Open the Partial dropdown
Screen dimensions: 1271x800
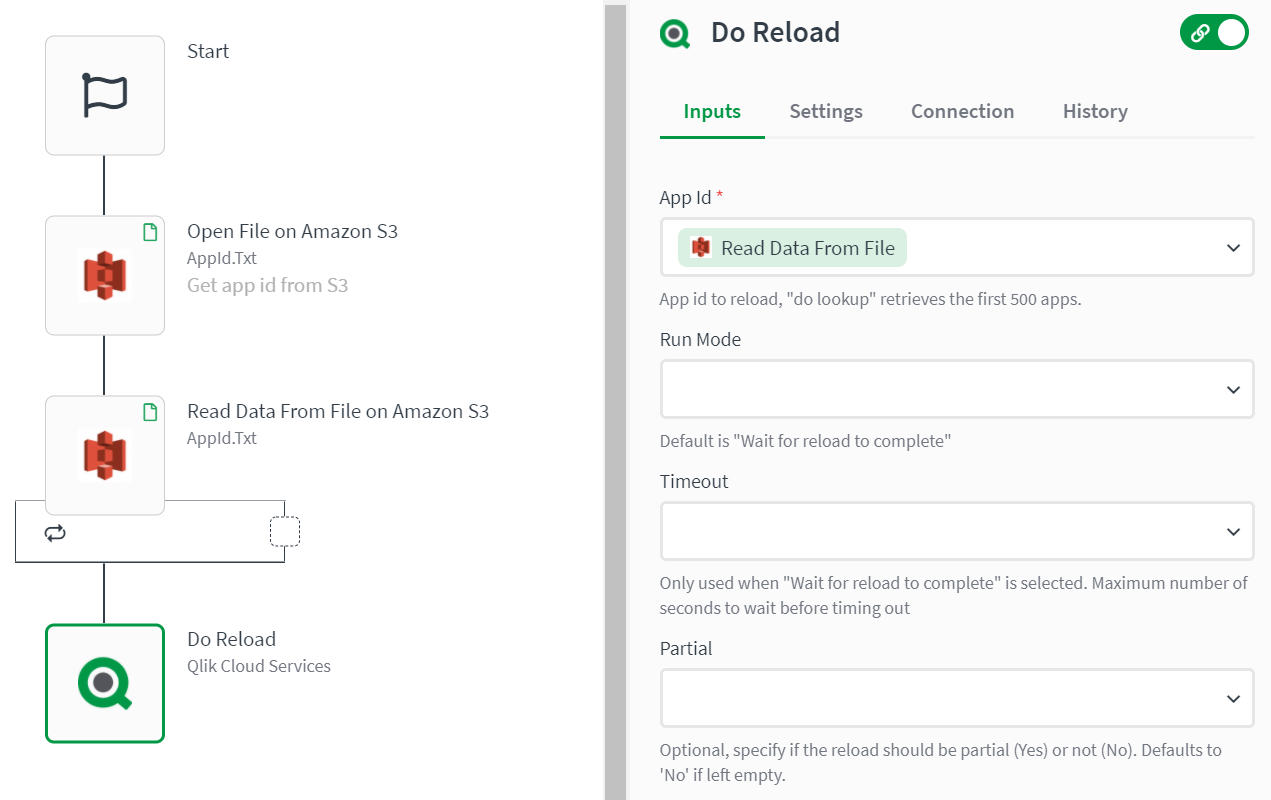coord(957,698)
